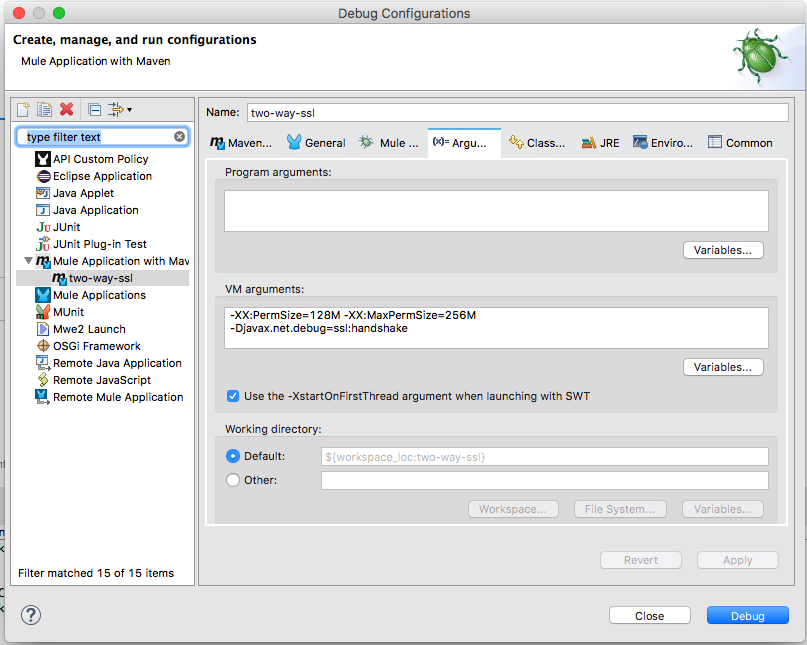807x645 pixels.
Task: Click the new launch configuration icon
Action: (24, 109)
